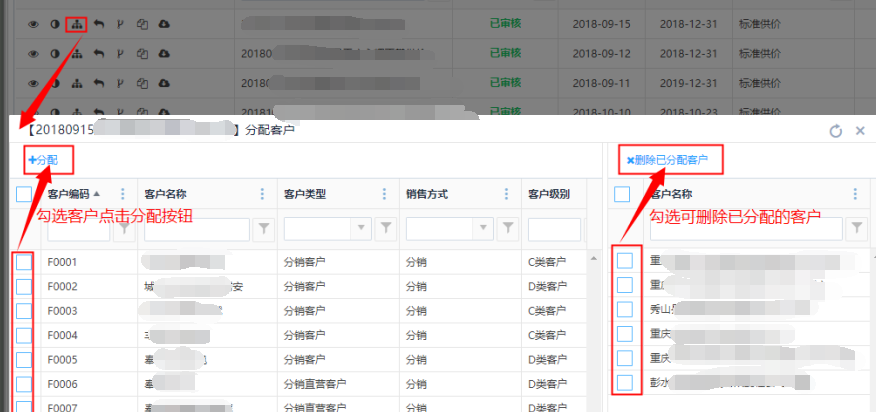Click the branch flag icon in second row

[x=121, y=53]
